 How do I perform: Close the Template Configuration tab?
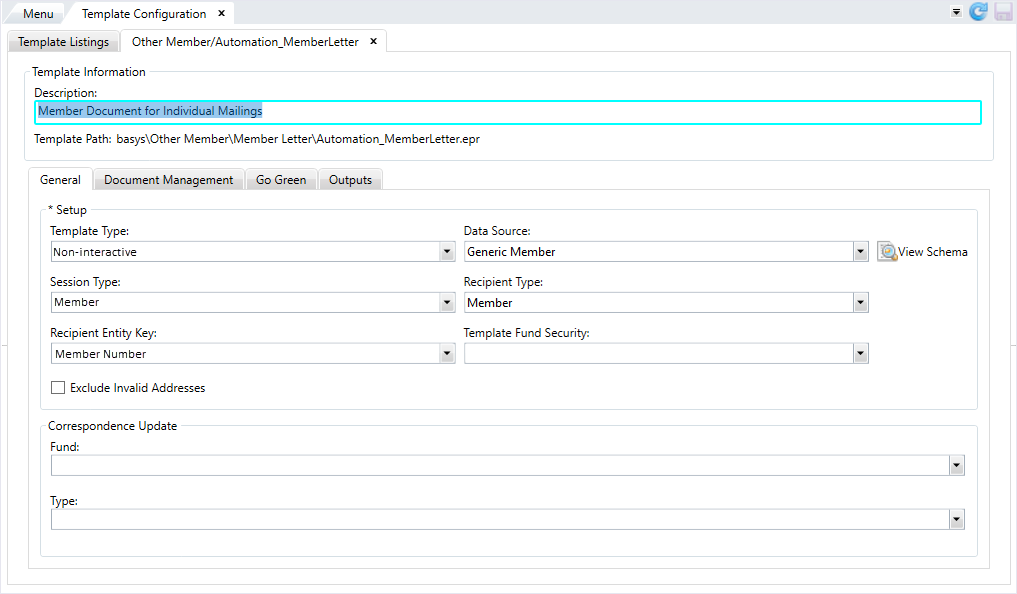tap(222, 14)
